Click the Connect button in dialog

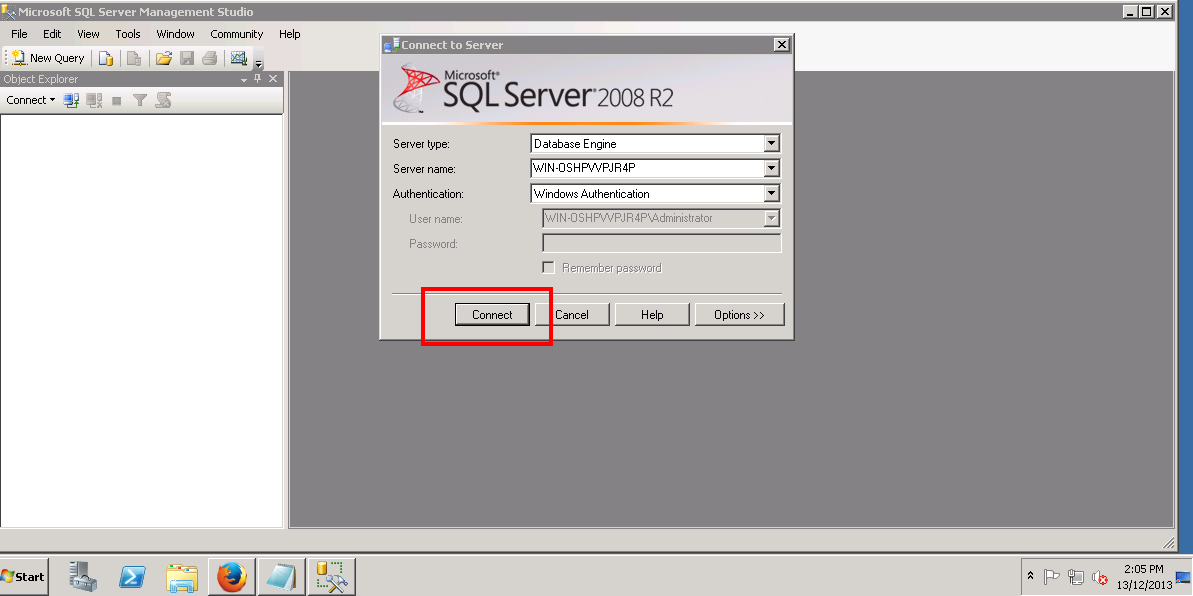tap(492, 314)
